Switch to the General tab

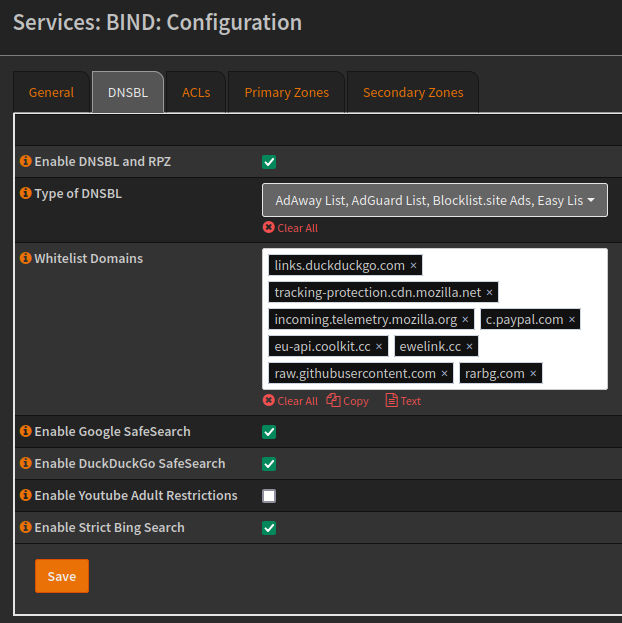point(51,92)
